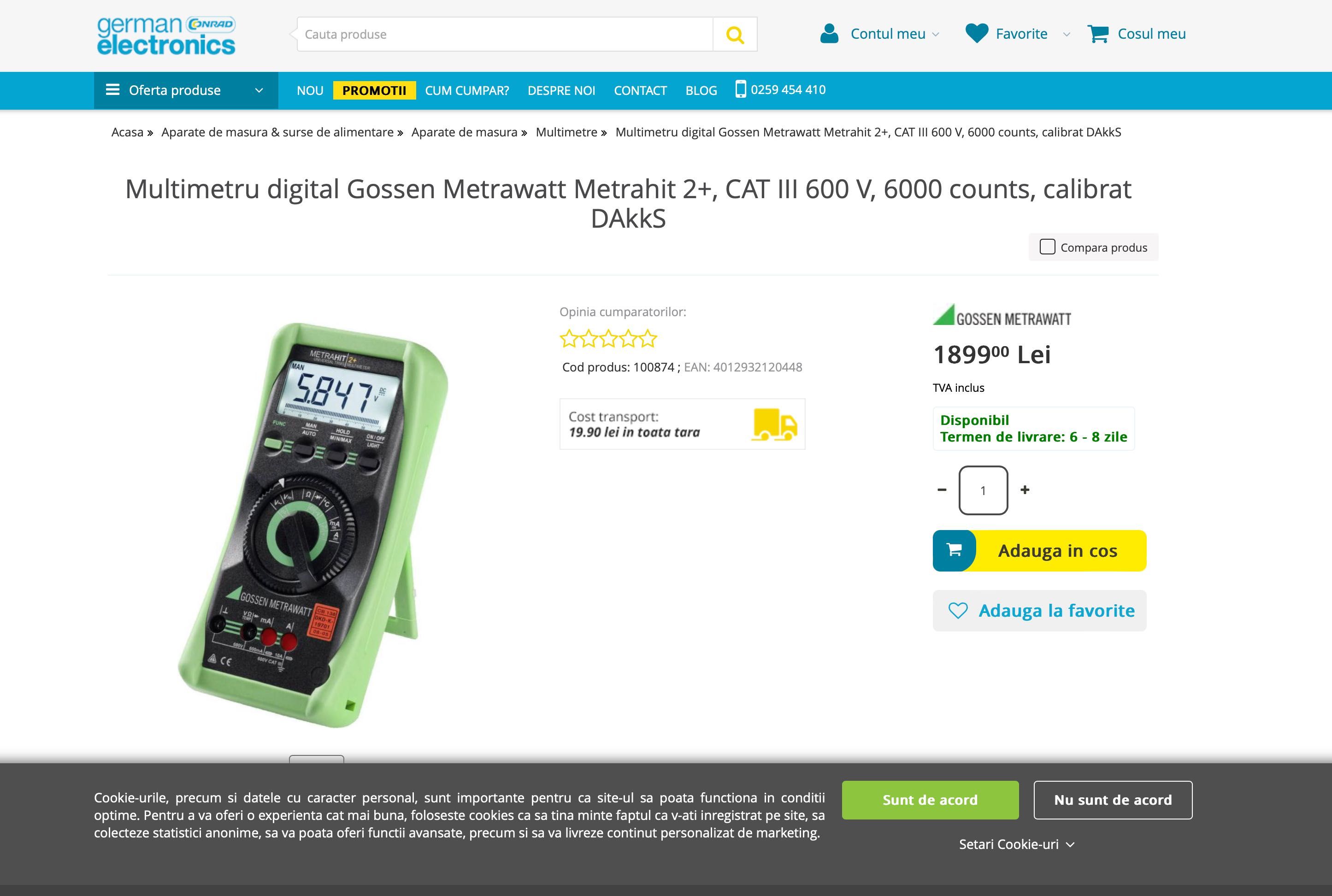The image size is (1332, 896).
Task: Click the heart outline on Adauga la favorite
Action: pyautogui.click(x=958, y=610)
